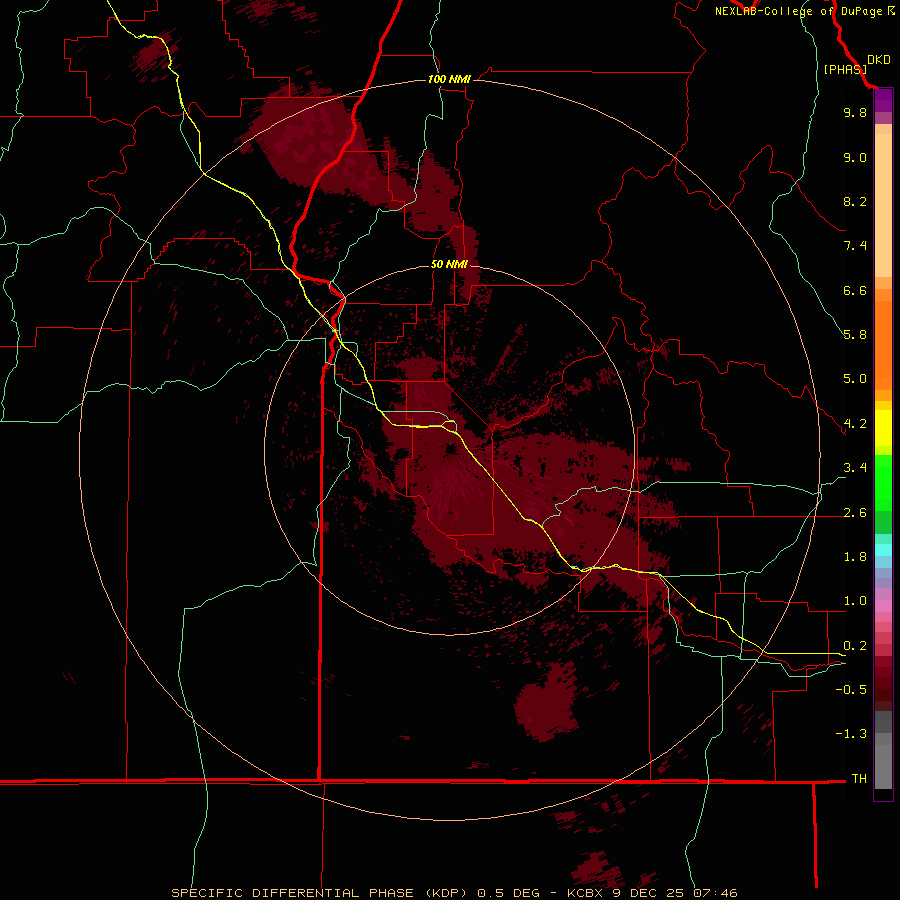This screenshot has height=900, width=900.
Task: Click the 4.2 scale value label
Action: pyautogui.click(x=855, y=424)
